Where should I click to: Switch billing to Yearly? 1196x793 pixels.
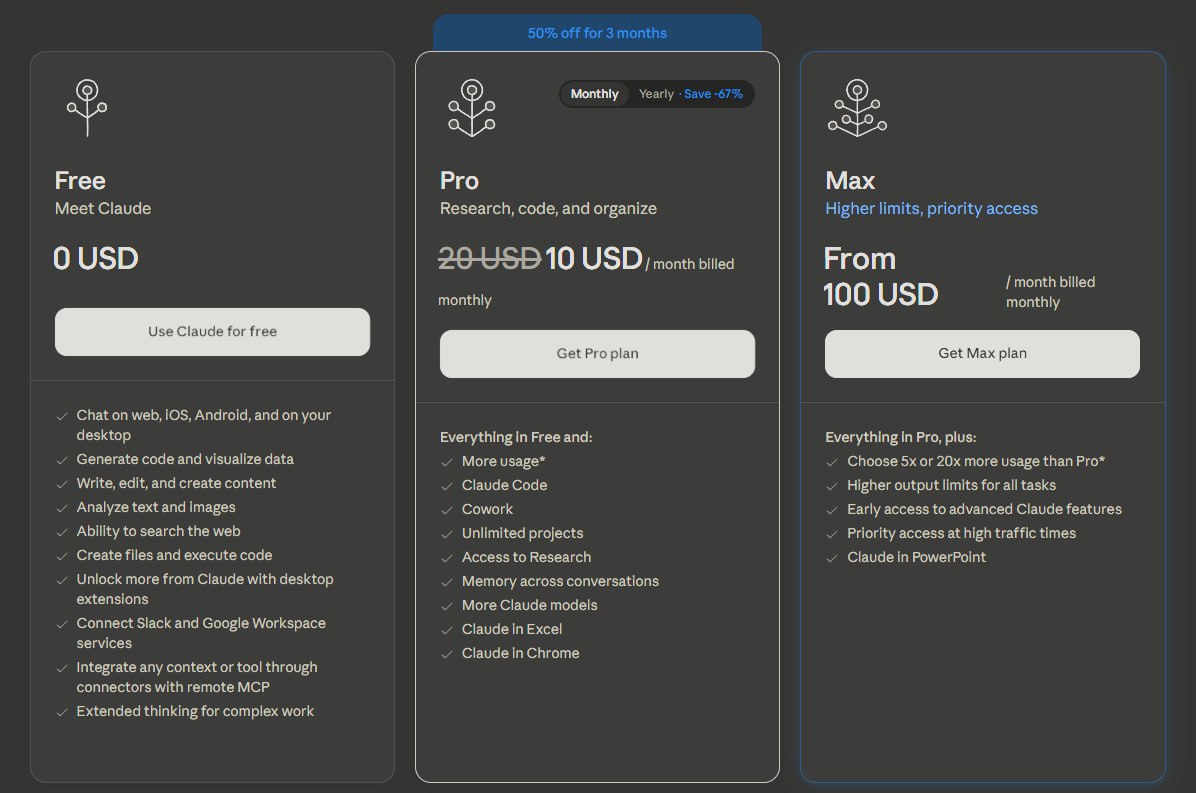pyautogui.click(x=656, y=94)
